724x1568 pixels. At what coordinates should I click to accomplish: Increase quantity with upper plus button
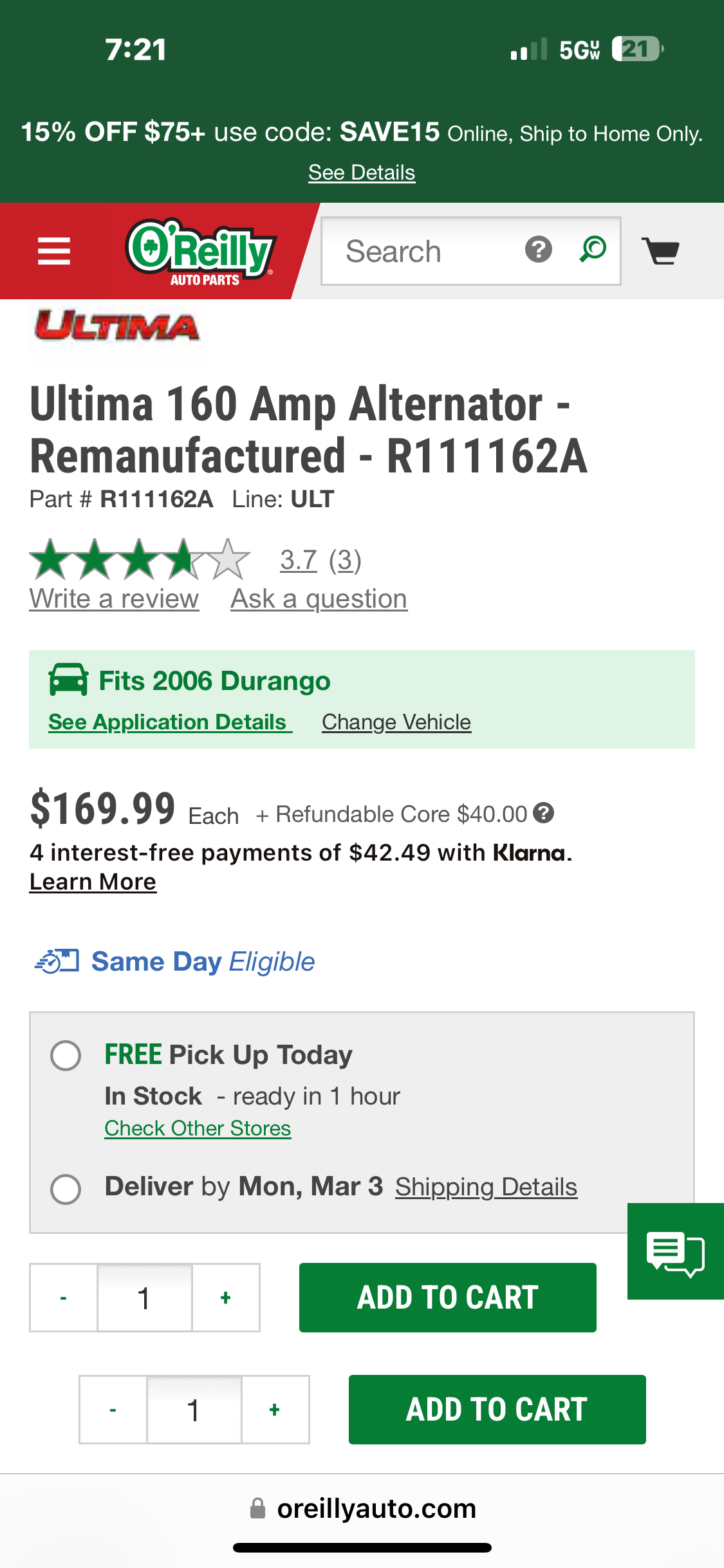[226, 1298]
